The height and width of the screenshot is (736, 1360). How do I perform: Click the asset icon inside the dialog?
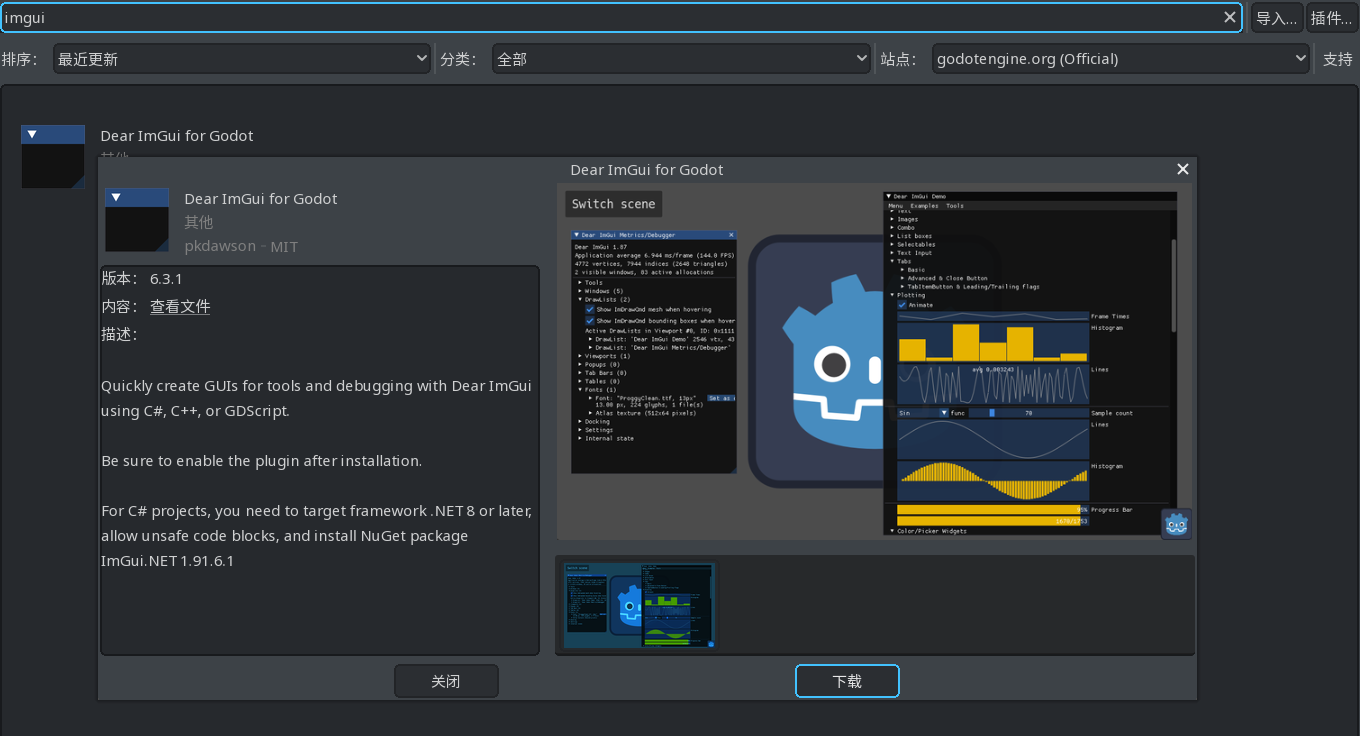pyautogui.click(x=137, y=220)
